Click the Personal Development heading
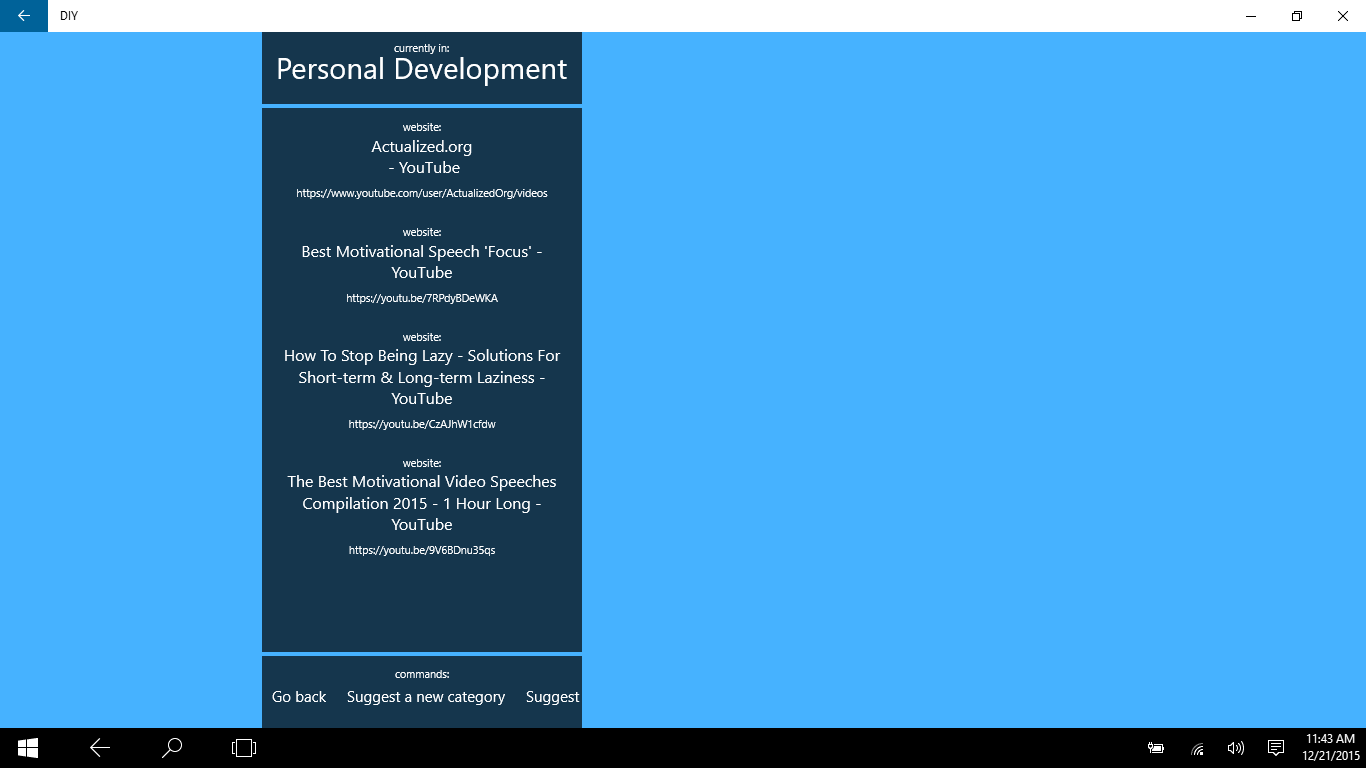The width and height of the screenshot is (1366, 768). click(422, 69)
